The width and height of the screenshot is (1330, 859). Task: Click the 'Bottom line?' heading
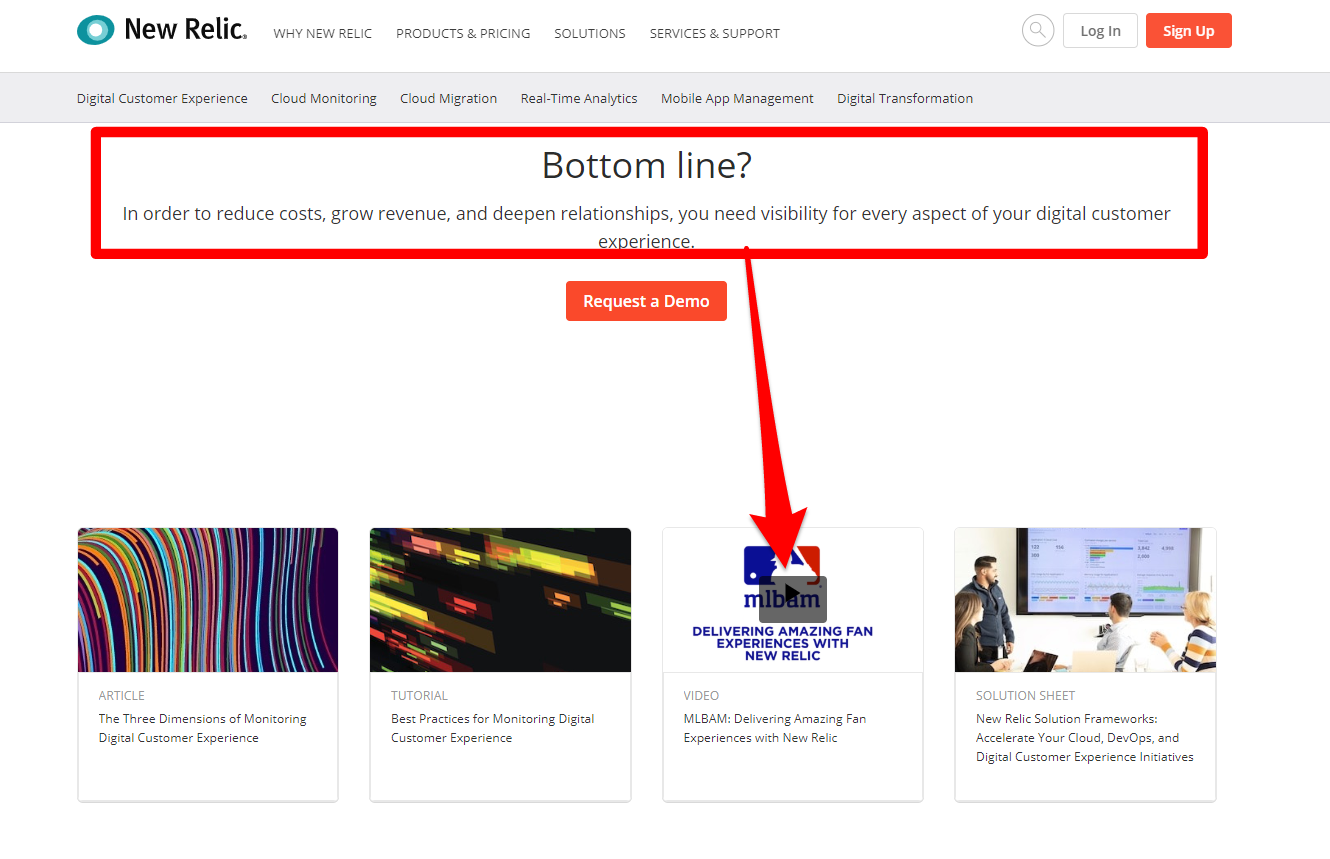(x=646, y=165)
